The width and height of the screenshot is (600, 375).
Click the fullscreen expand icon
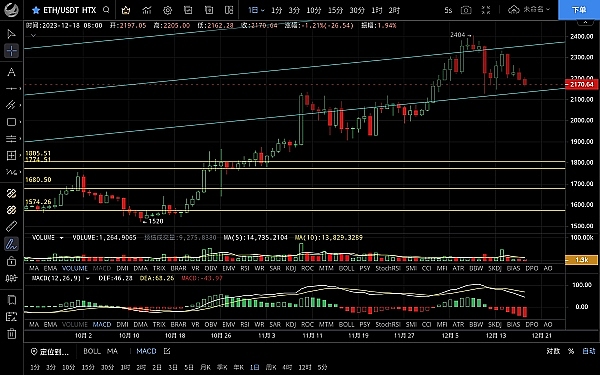tap(486, 10)
